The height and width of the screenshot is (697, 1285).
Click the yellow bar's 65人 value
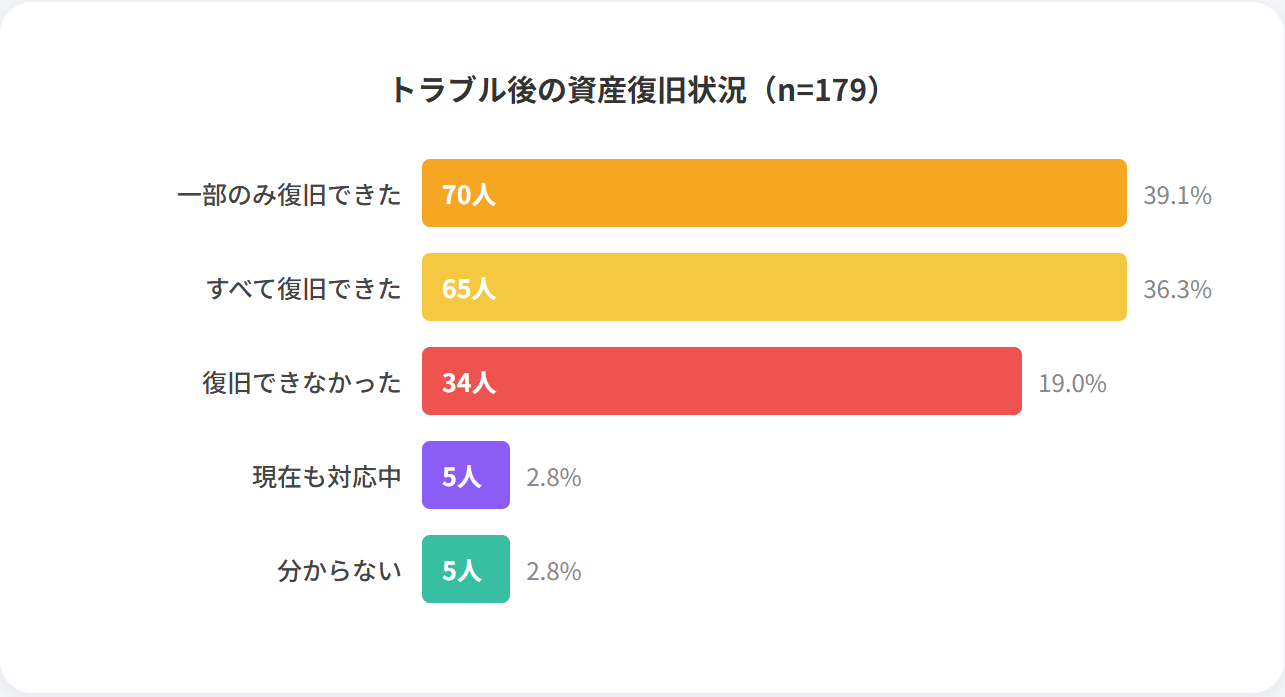click(468, 289)
